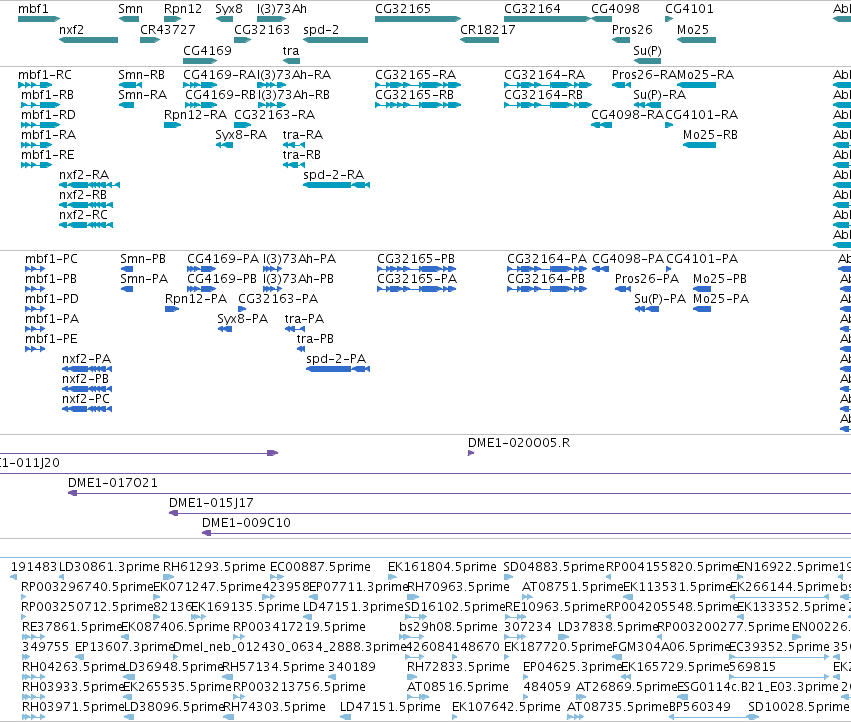Click the Pros26 gene label
851x722 pixels.
click(x=632, y=29)
